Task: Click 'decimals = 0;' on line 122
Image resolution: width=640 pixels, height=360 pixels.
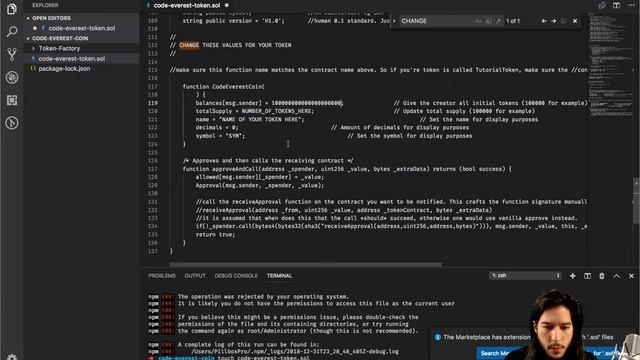Action: click(217, 128)
